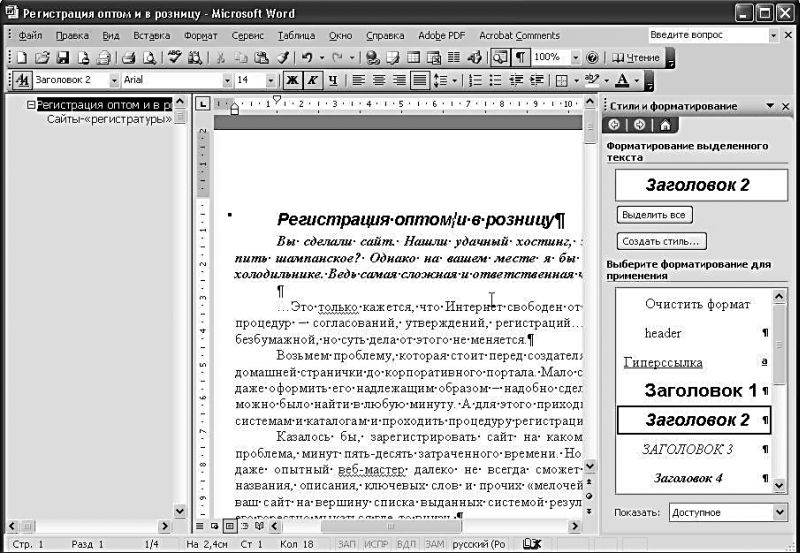Open the Формат menu
Screen dimensions: 800x553
[x=201, y=35]
